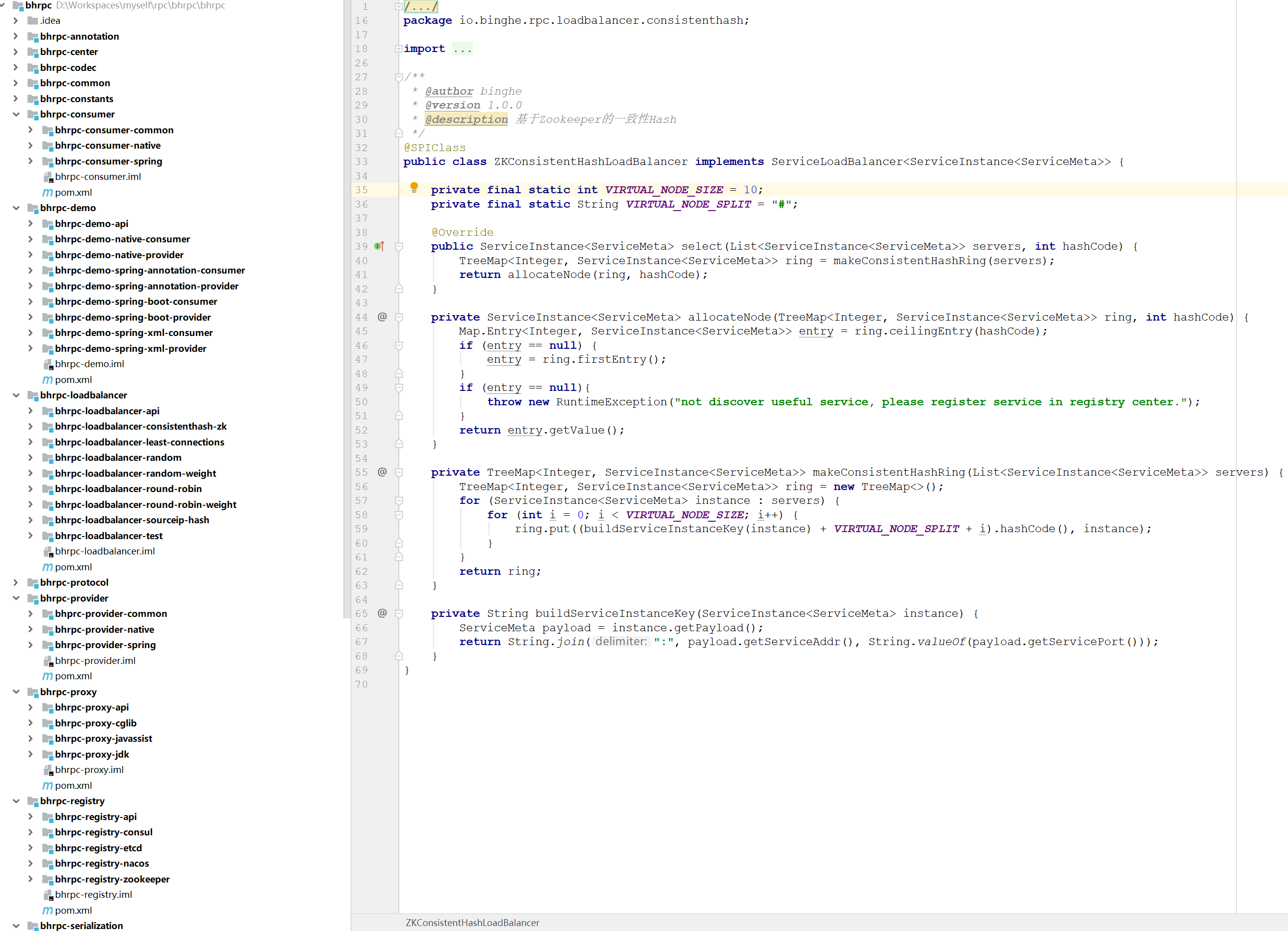Expand the bhrpc-protocol module
Image resolution: width=1288 pixels, height=931 pixels.
(x=16, y=582)
